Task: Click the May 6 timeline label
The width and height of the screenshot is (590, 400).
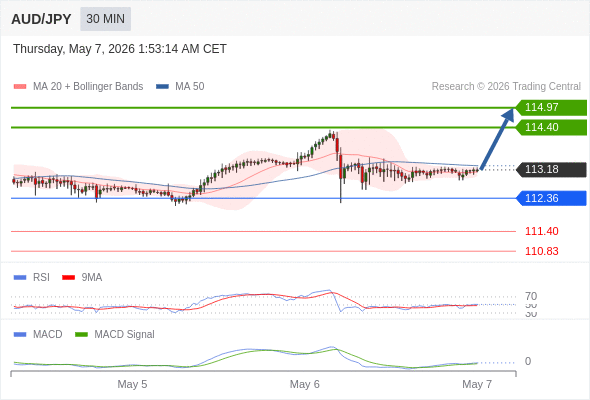Action: click(x=304, y=384)
